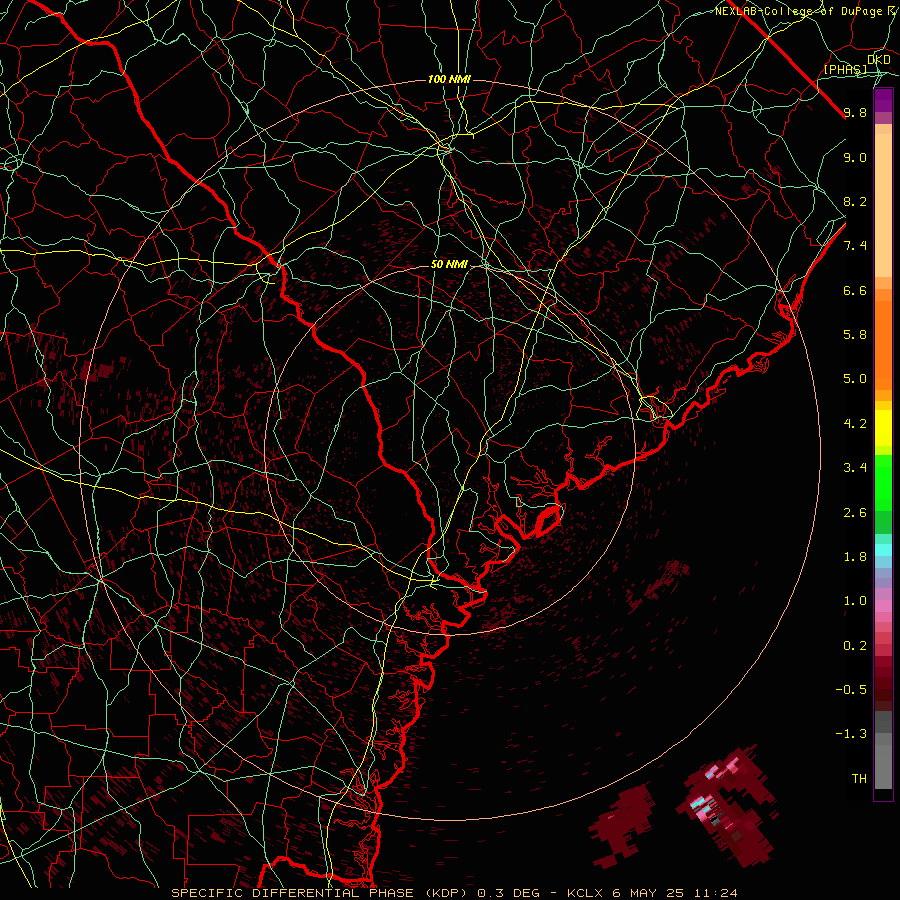Click the "6 MAY 25" date text

coord(649,893)
